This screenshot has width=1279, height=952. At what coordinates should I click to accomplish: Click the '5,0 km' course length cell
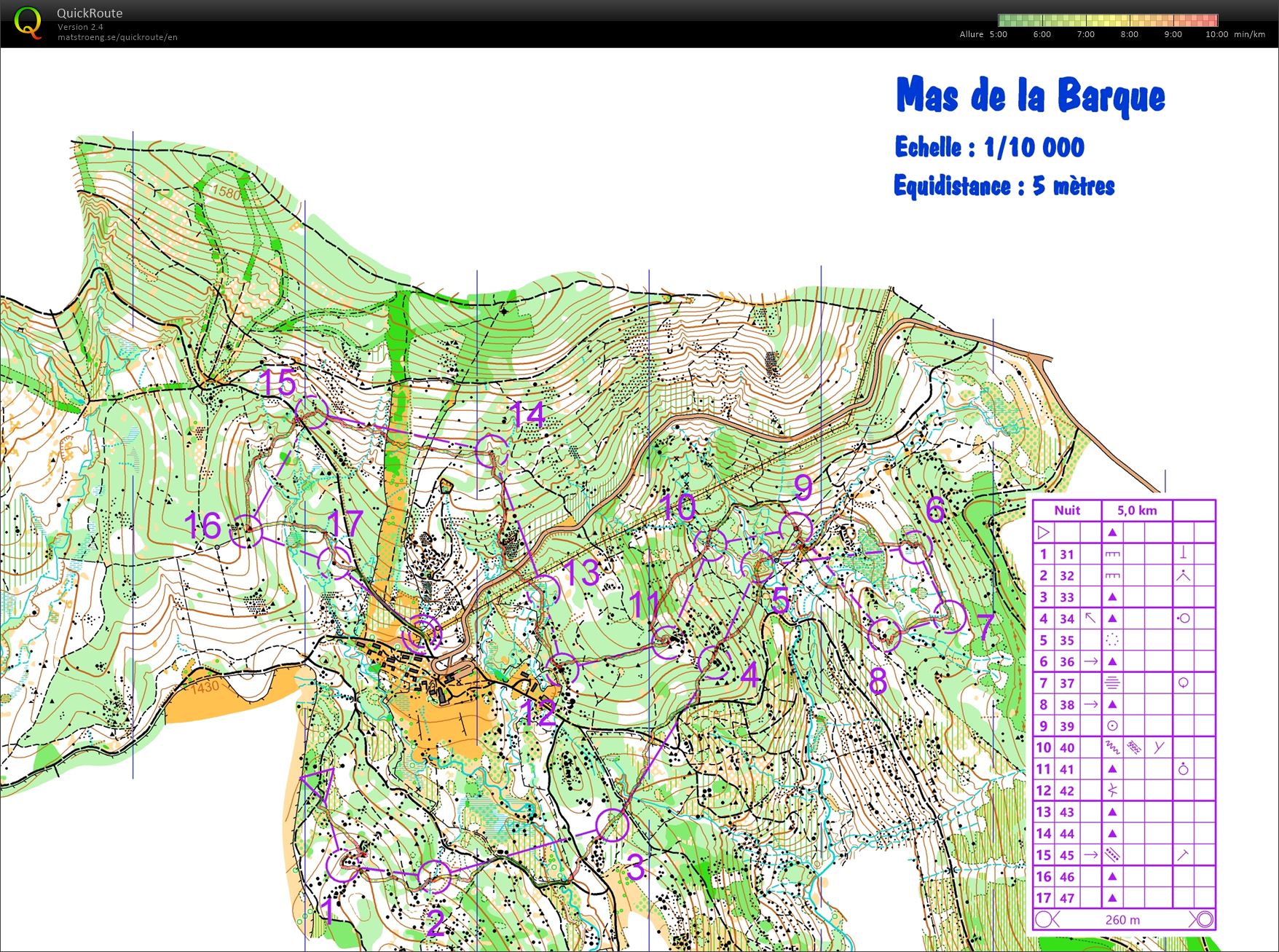tap(1137, 511)
